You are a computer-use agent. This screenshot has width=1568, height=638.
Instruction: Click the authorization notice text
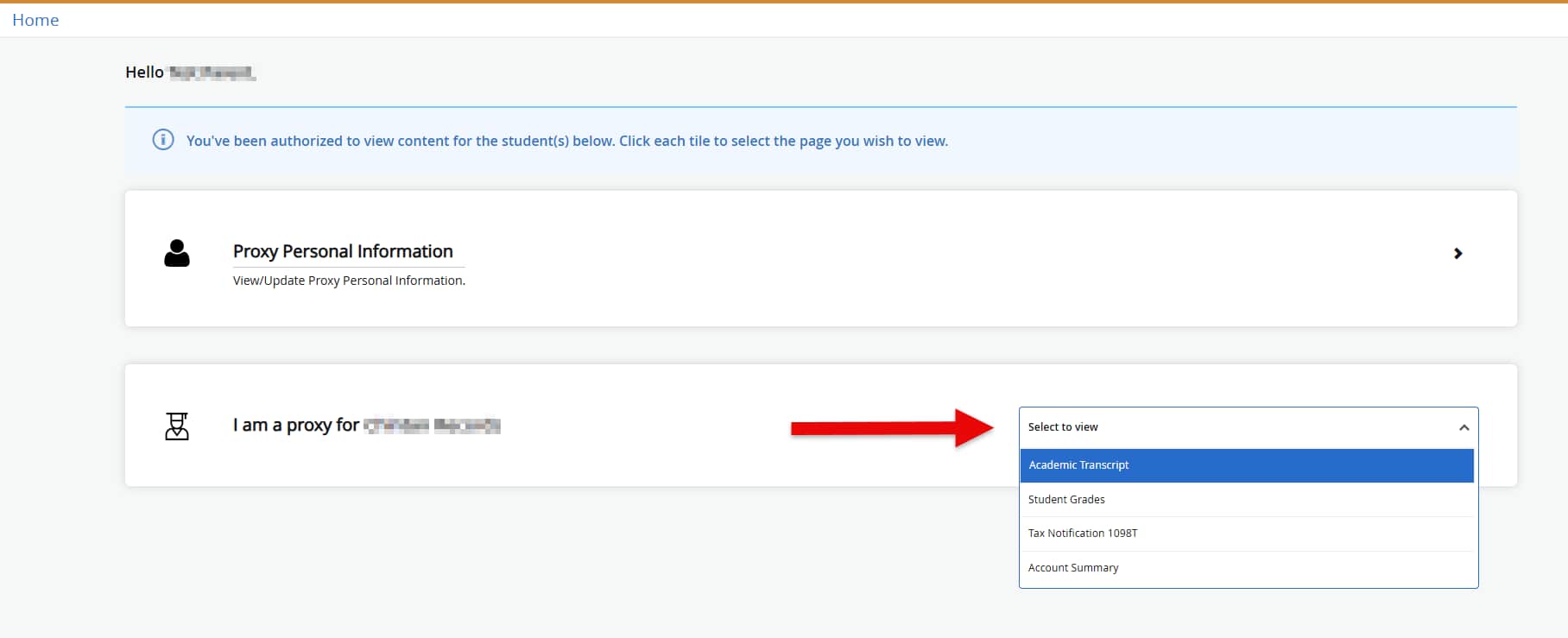tap(566, 141)
